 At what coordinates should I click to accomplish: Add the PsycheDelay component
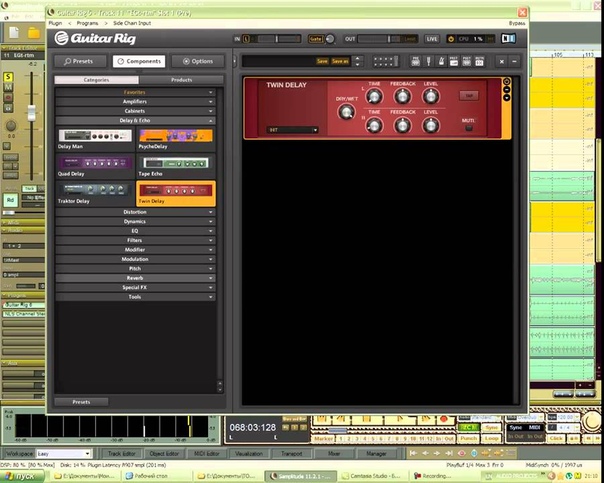[176, 139]
